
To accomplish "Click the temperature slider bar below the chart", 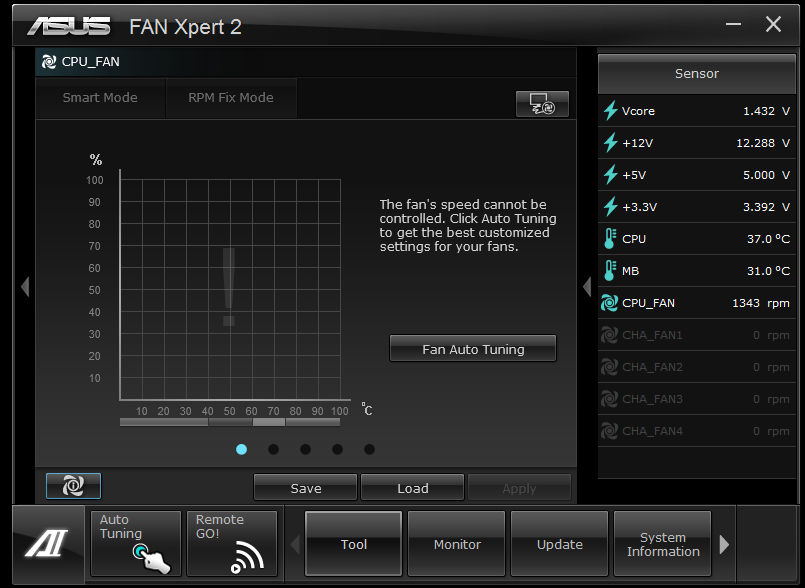I will (229, 422).
